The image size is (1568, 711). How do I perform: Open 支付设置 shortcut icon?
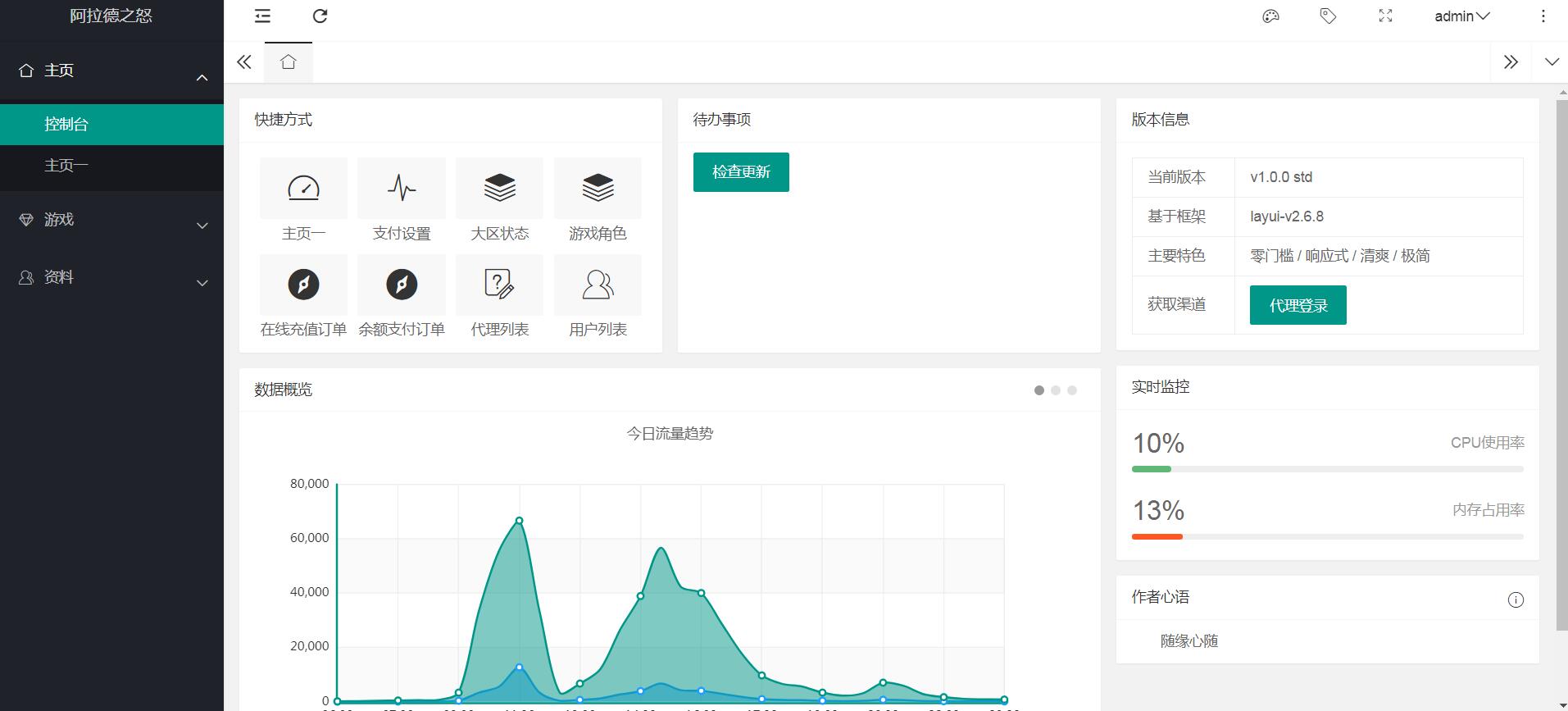[x=402, y=189]
